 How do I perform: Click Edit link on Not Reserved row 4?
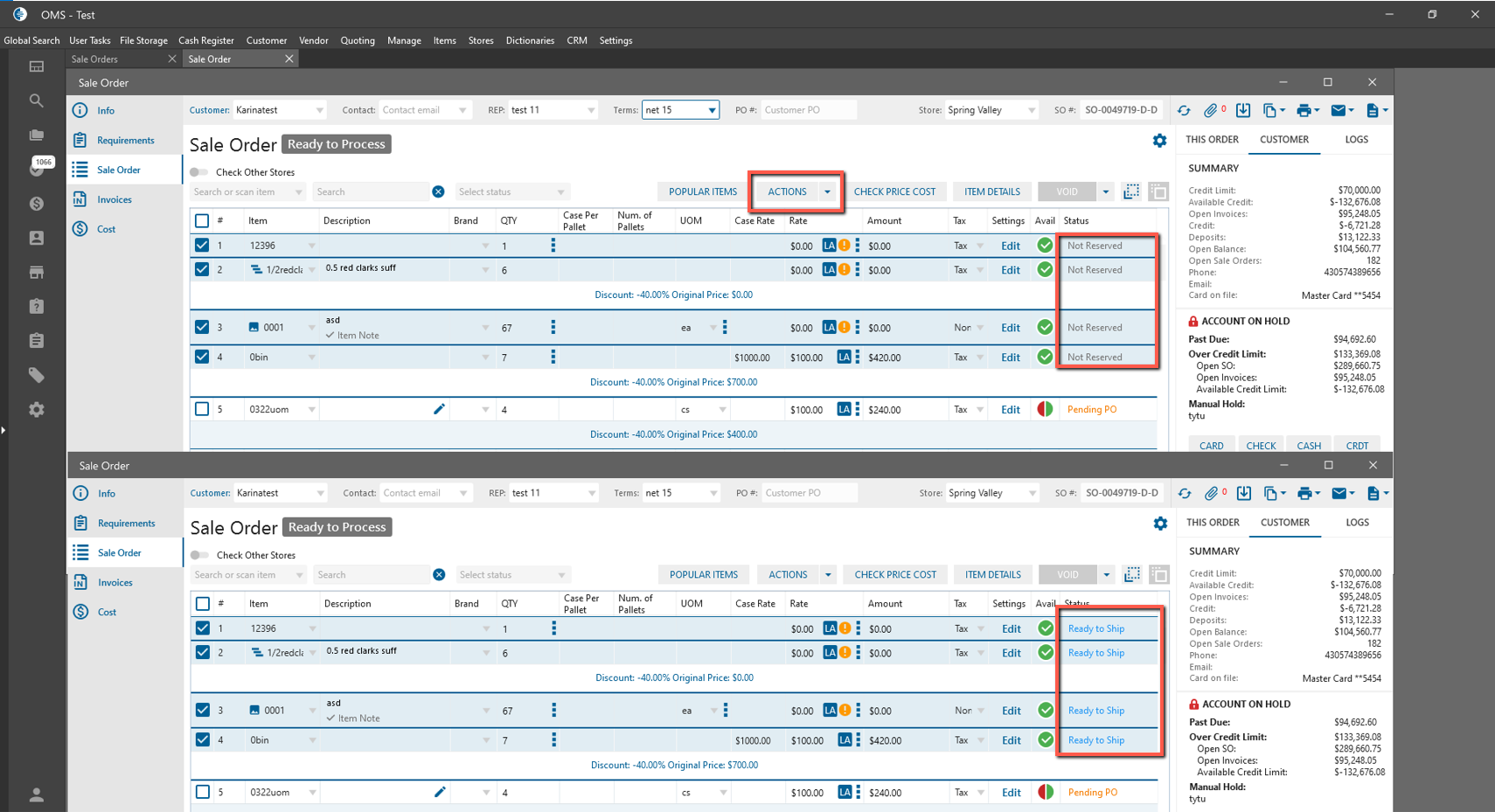1011,357
